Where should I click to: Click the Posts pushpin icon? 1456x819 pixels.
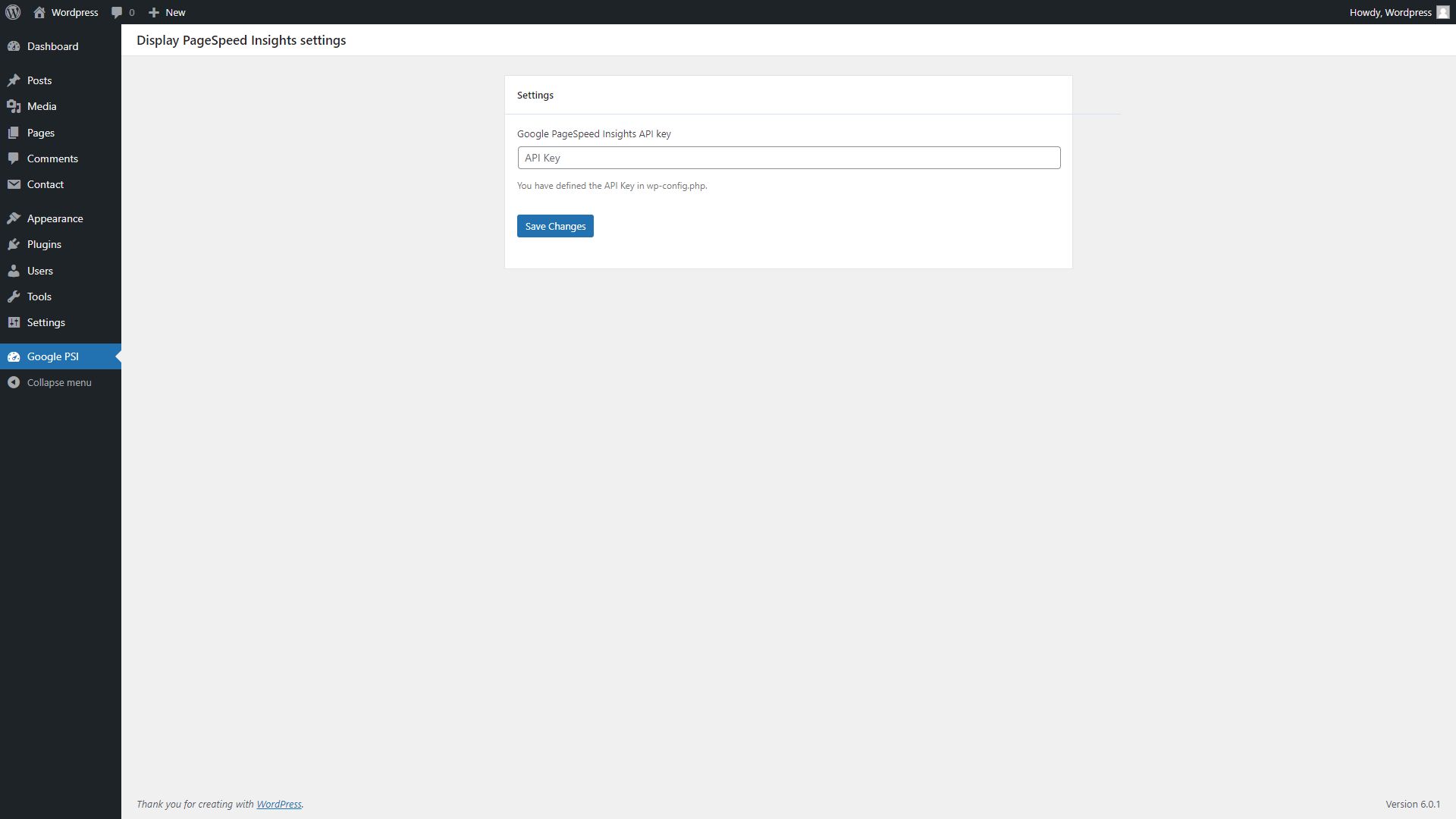(x=14, y=80)
